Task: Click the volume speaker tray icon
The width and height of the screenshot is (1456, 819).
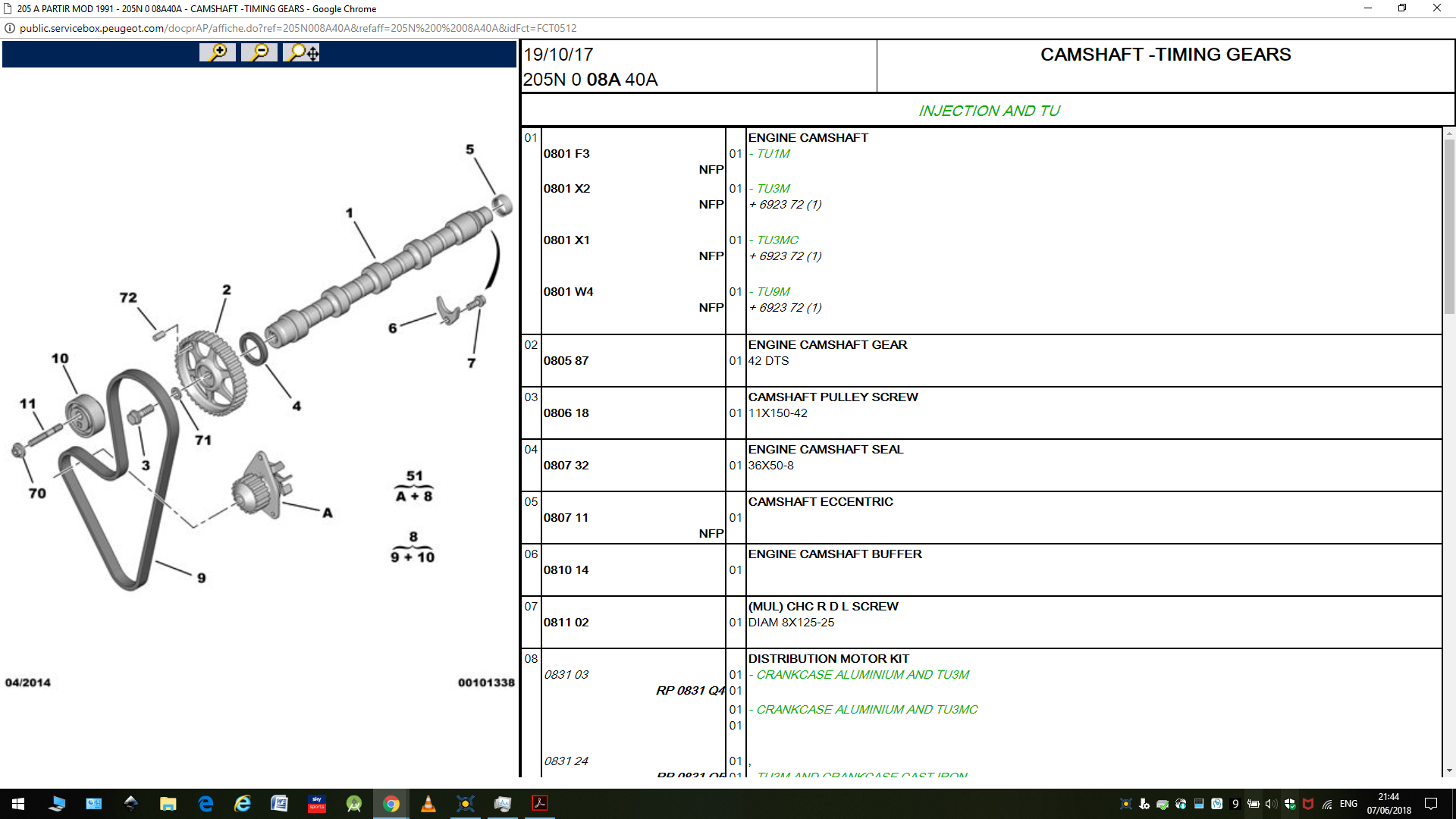Action: point(1271,804)
